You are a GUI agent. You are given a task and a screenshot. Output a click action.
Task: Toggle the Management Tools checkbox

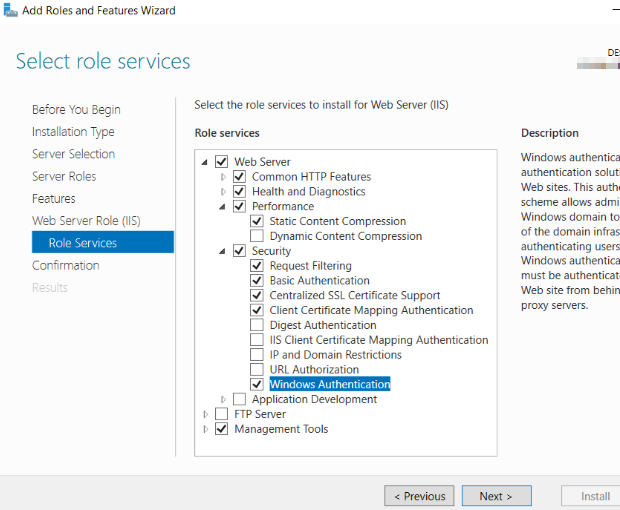(x=221, y=429)
